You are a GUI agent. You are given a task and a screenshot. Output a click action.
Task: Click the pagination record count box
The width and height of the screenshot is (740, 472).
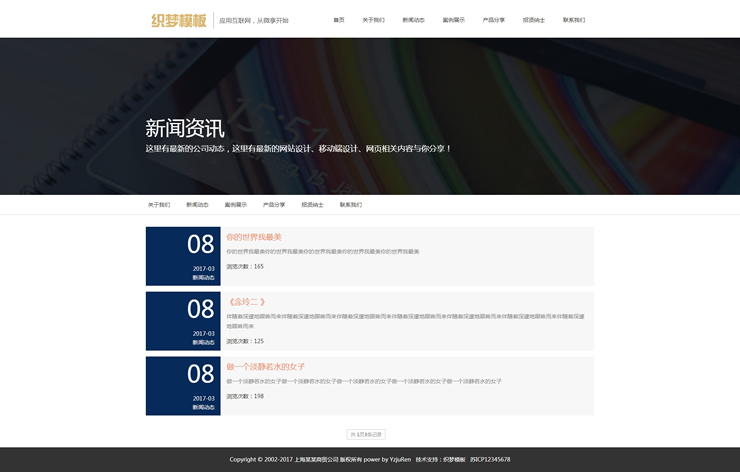365,435
